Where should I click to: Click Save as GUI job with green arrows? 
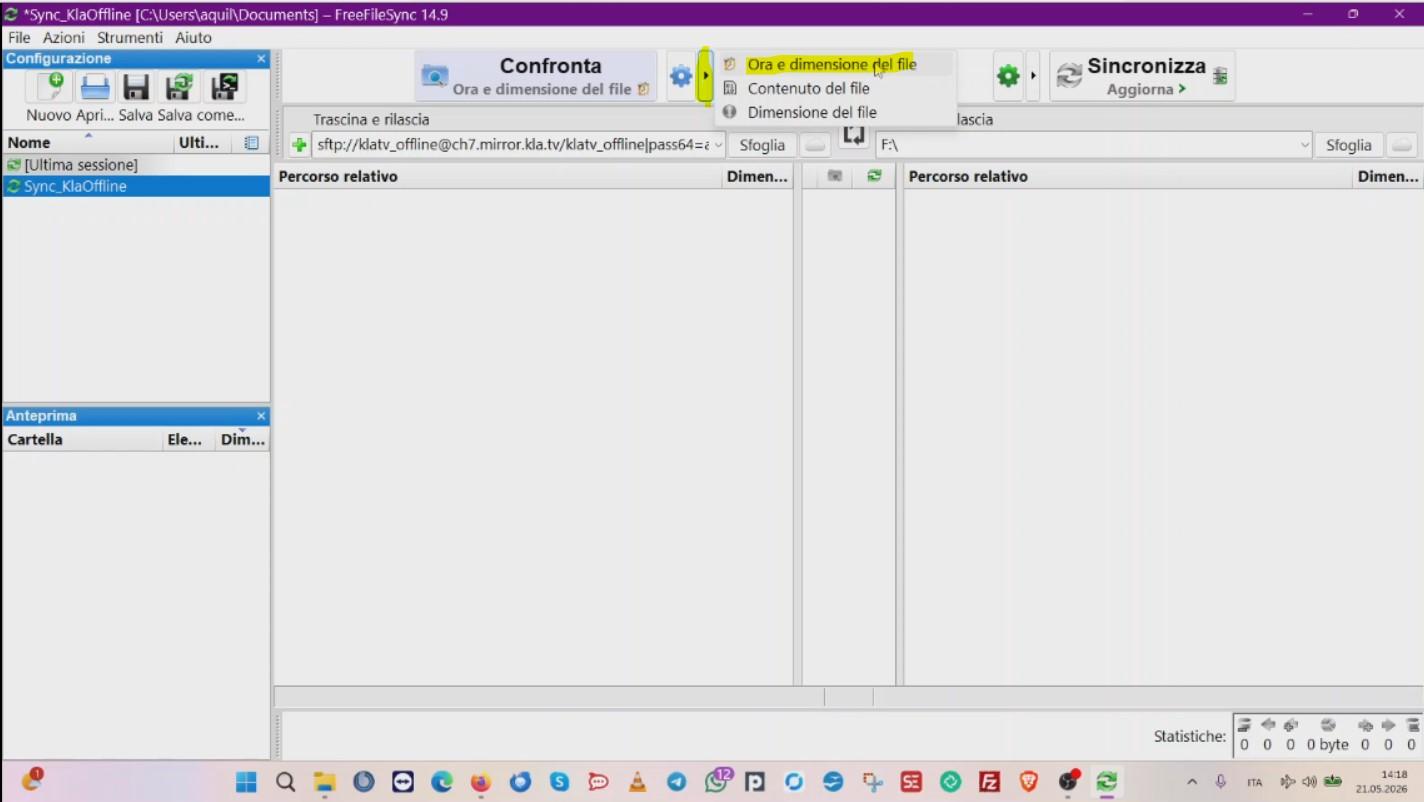pos(180,87)
